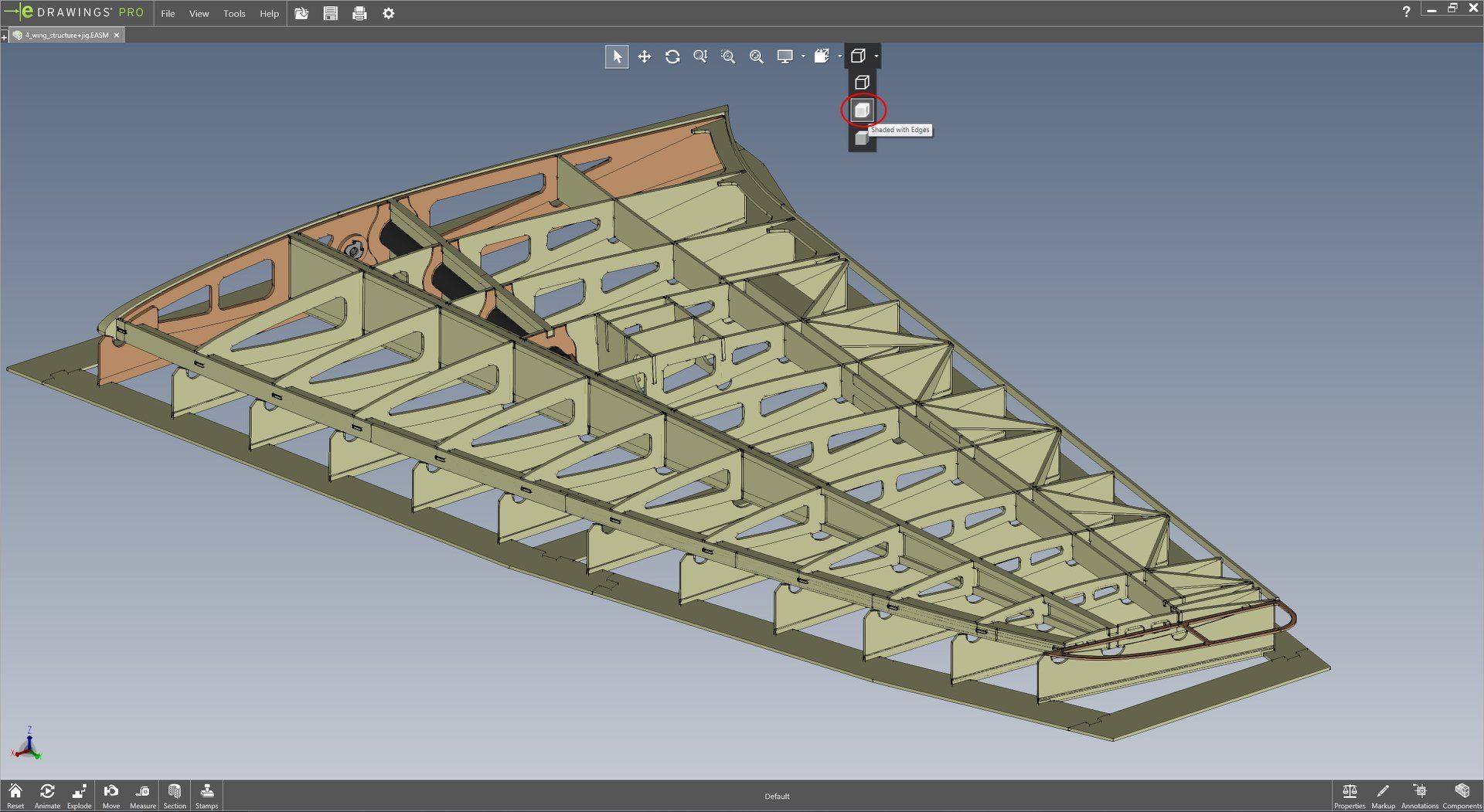Open the Measure tool
The image size is (1484, 812).
(x=143, y=795)
